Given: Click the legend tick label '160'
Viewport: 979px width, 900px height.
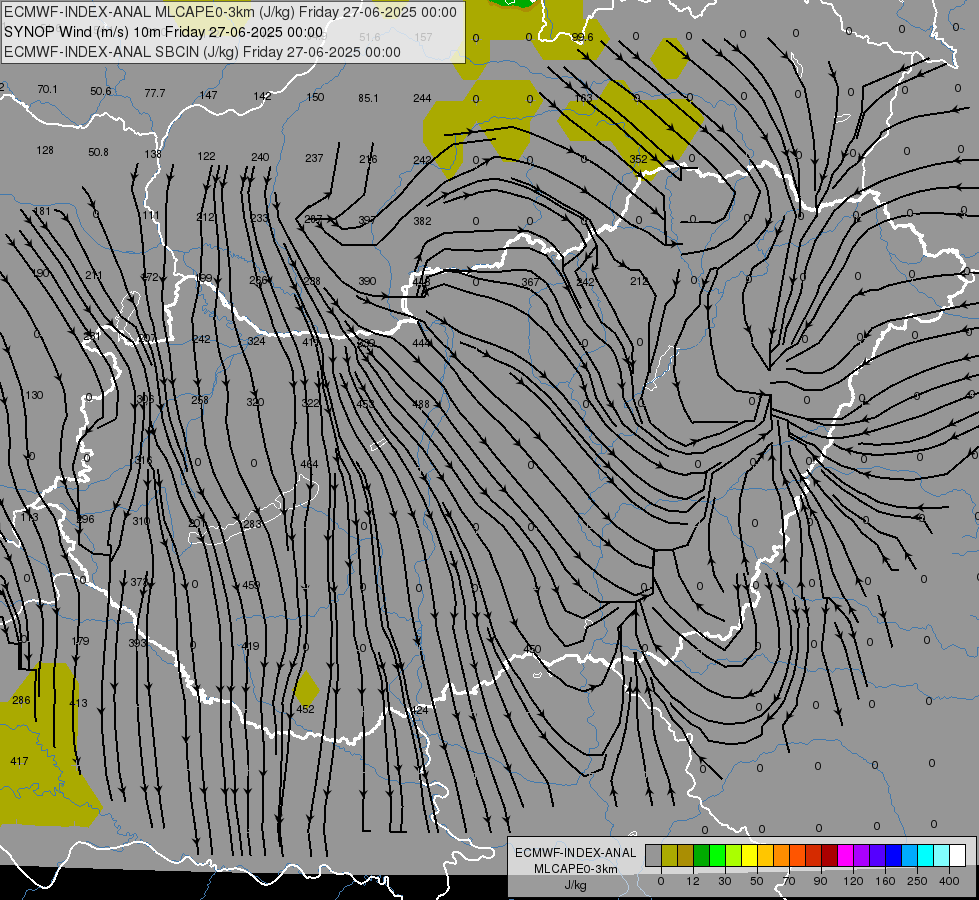Looking at the screenshot, I should (x=886, y=881).
